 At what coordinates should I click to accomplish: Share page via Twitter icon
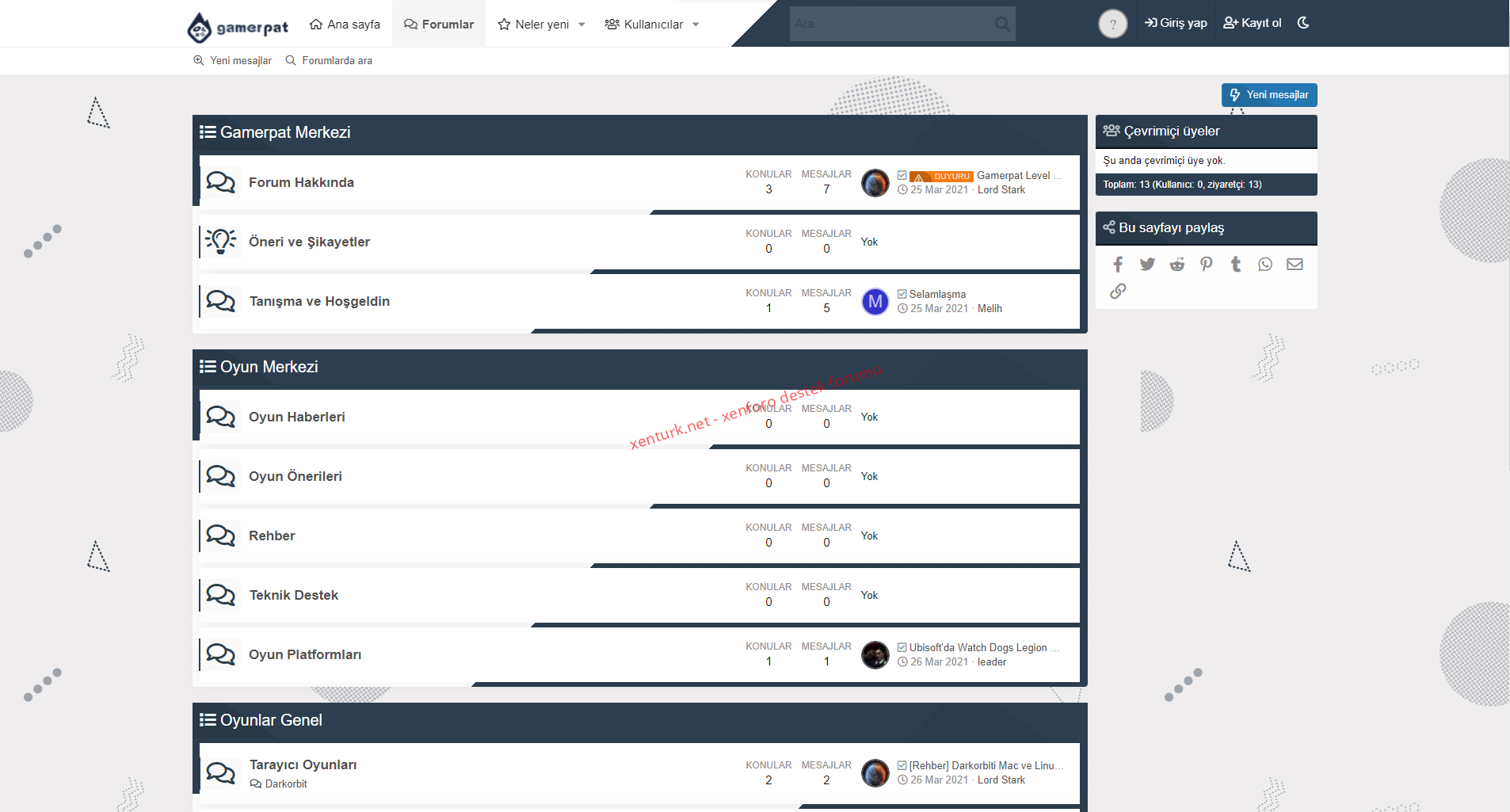click(x=1147, y=265)
